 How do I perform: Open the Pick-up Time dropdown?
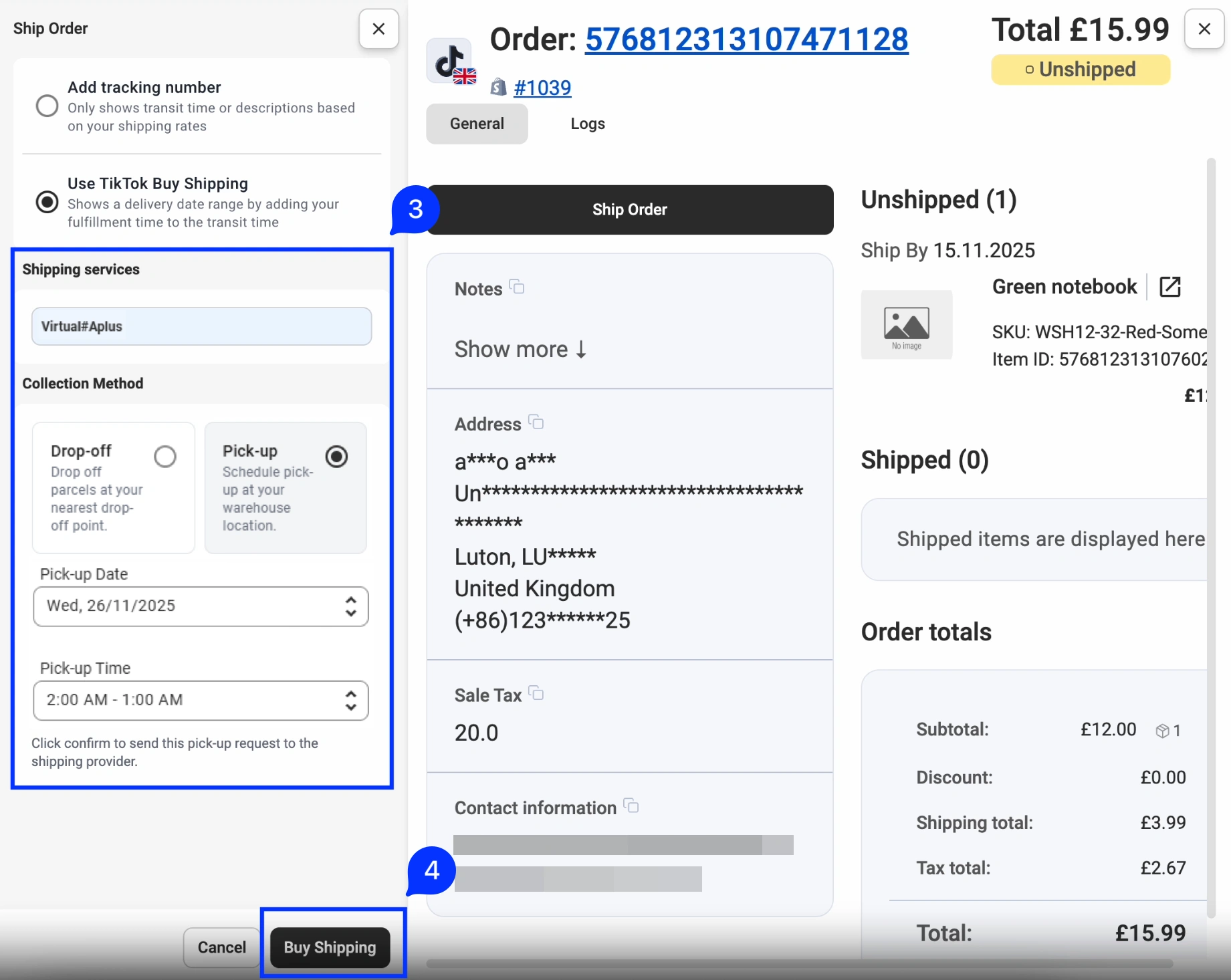tap(201, 701)
